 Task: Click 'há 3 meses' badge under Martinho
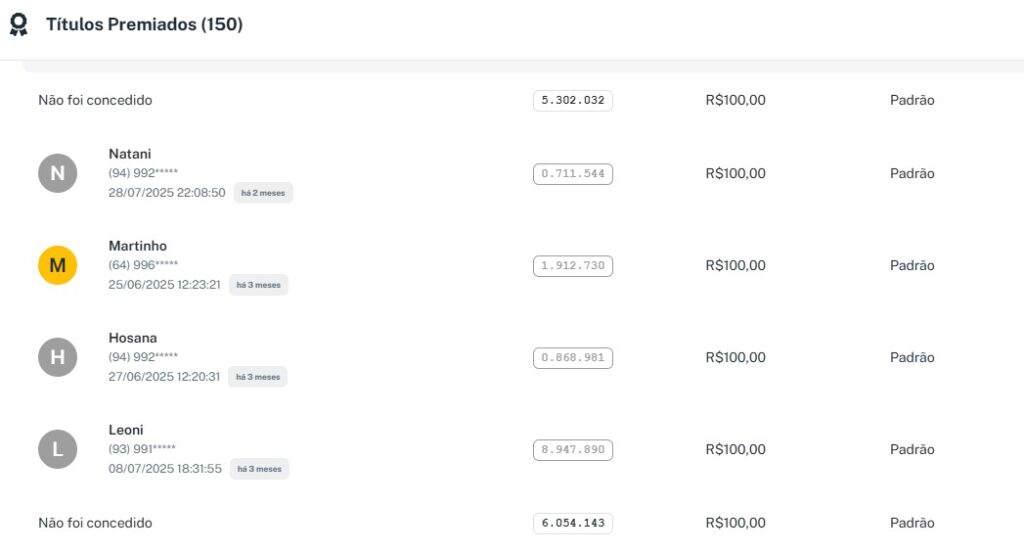(x=258, y=285)
